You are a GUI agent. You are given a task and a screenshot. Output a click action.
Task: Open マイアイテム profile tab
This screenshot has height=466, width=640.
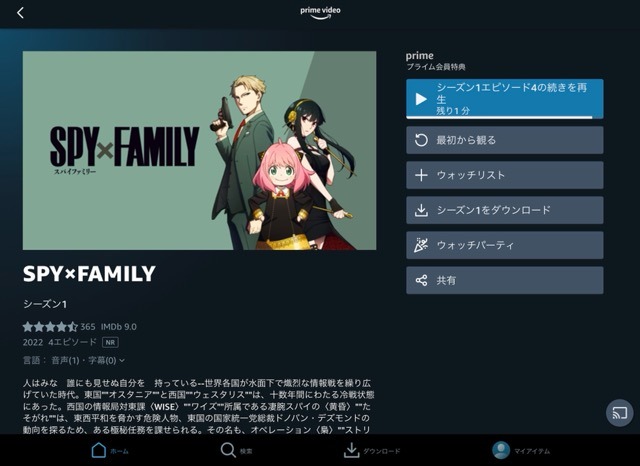click(x=521, y=450)
